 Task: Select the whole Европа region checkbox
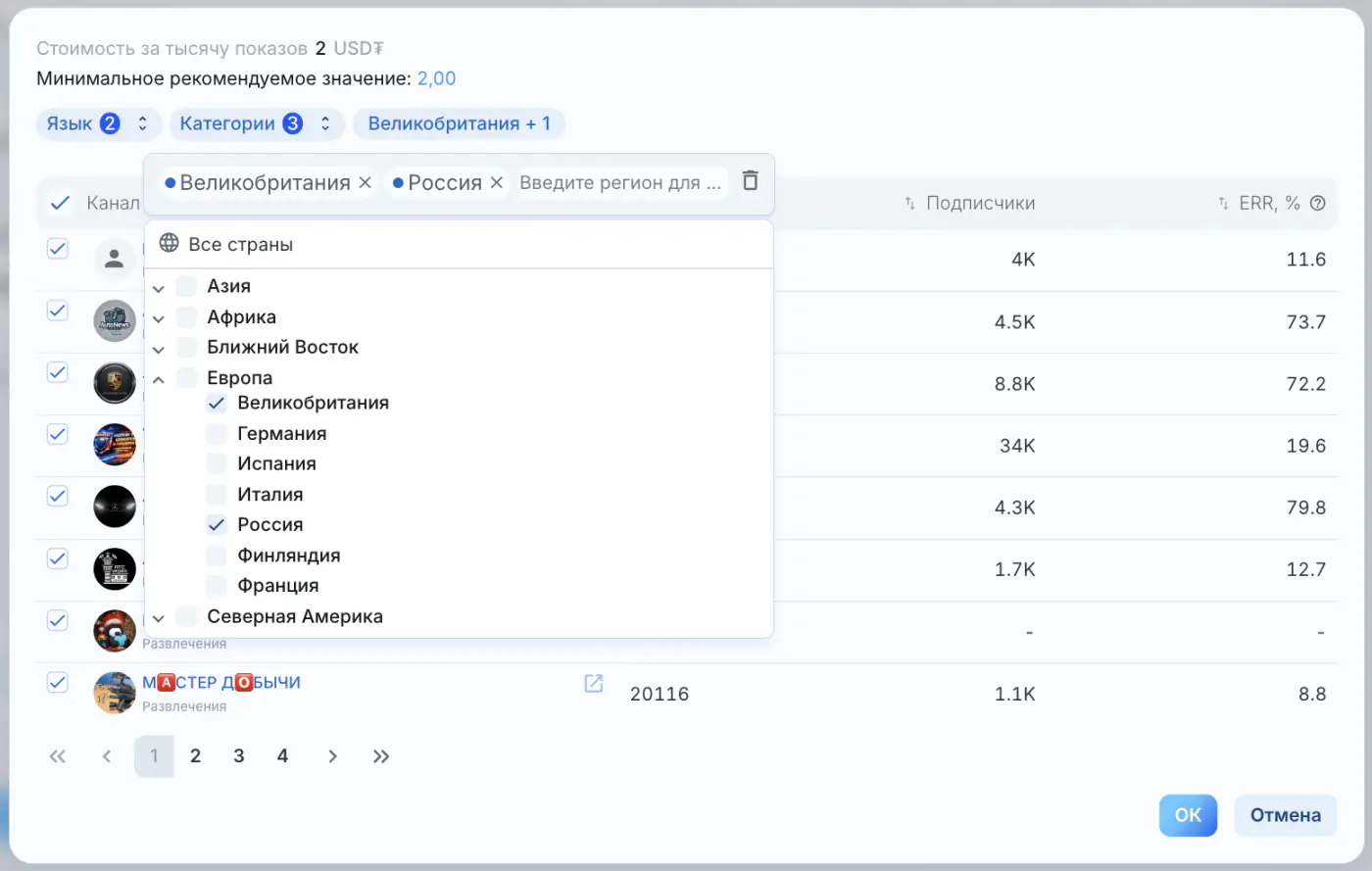point(186,378)
